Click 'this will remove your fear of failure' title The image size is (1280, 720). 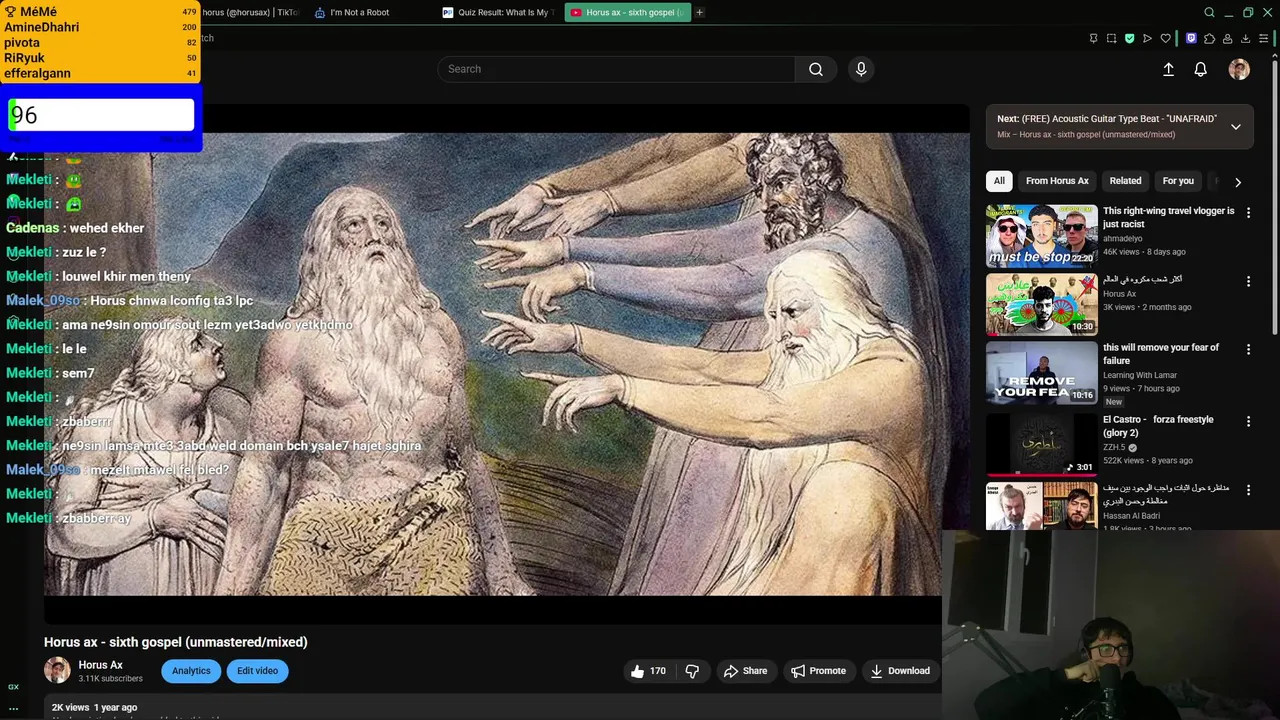[1161, 354]
